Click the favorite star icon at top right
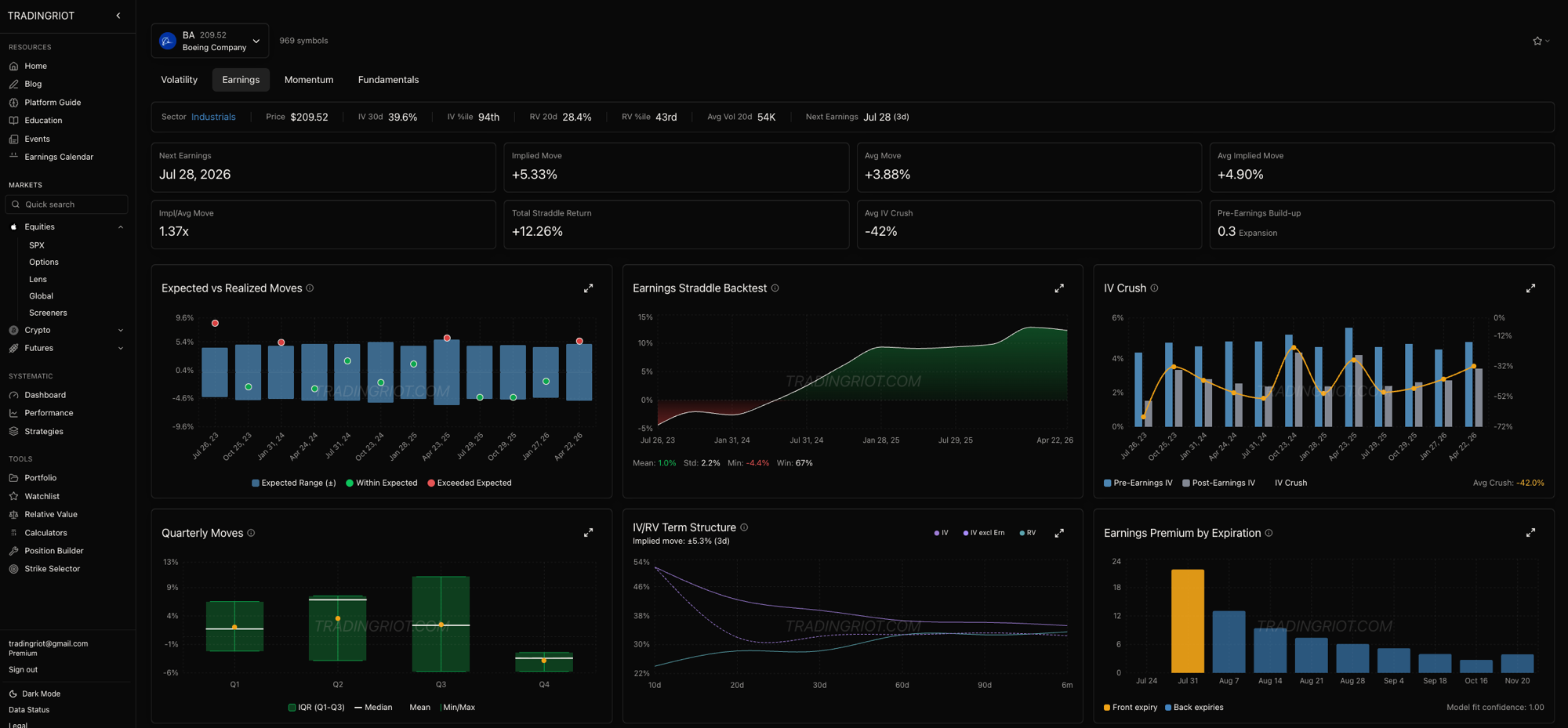 (1537, 41)
